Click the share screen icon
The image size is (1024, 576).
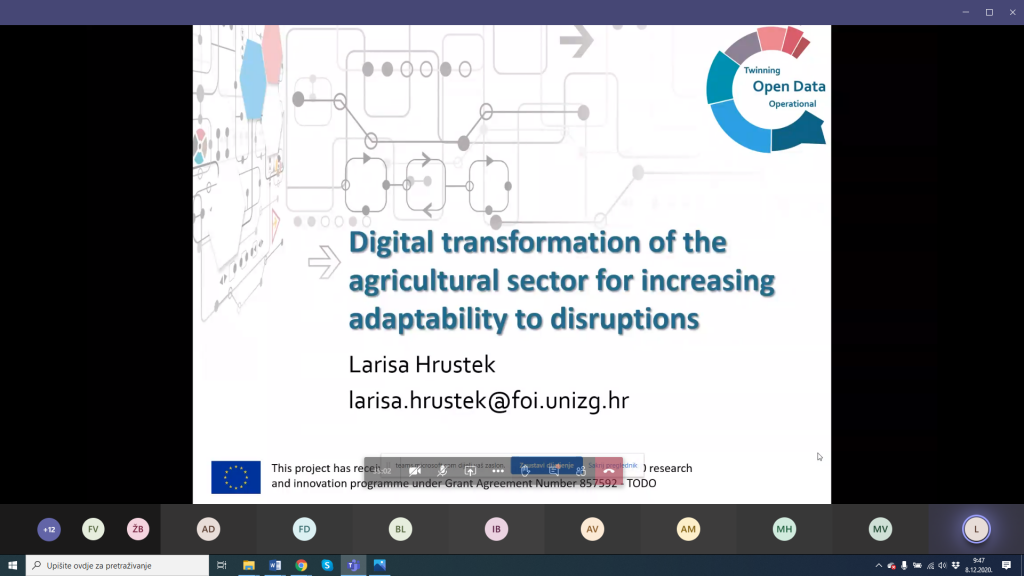pyautogui.click(x=470, y=471)
